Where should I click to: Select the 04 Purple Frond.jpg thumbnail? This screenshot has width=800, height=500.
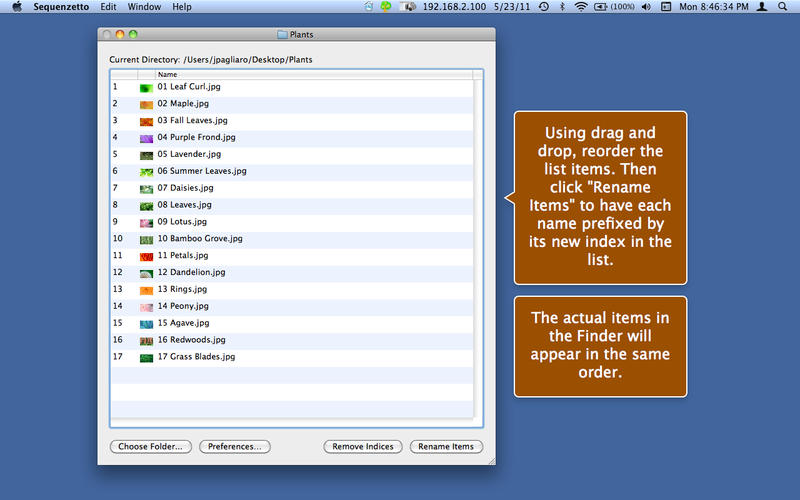point(146,138)
